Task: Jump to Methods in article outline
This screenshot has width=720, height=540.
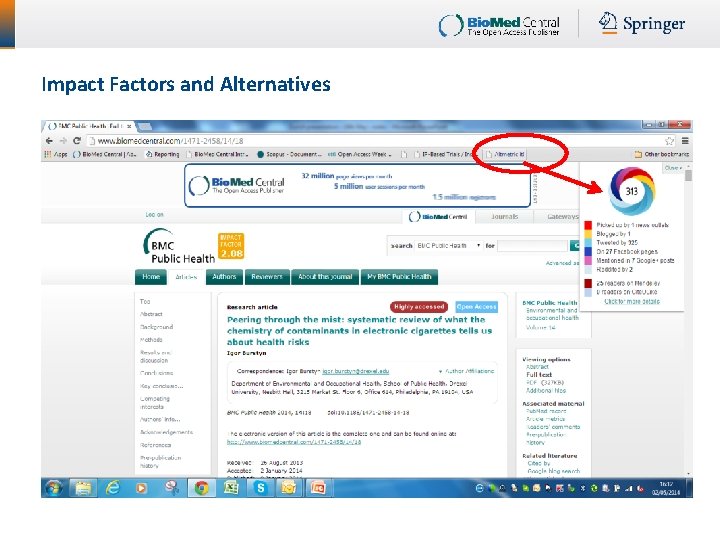Action: tap(151, 340)
